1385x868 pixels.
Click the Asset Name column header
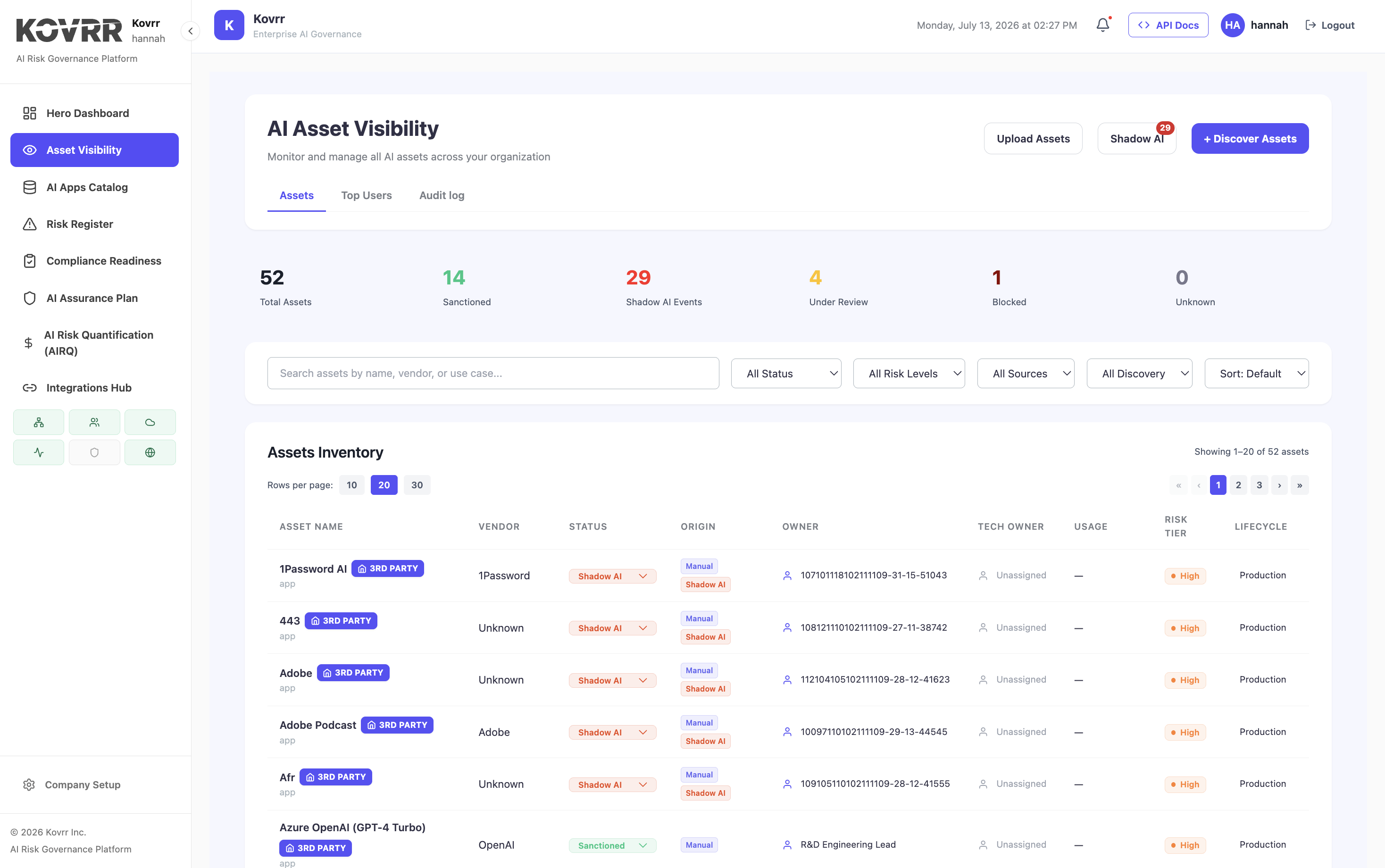pyautogui.click(x=311, y=526)
